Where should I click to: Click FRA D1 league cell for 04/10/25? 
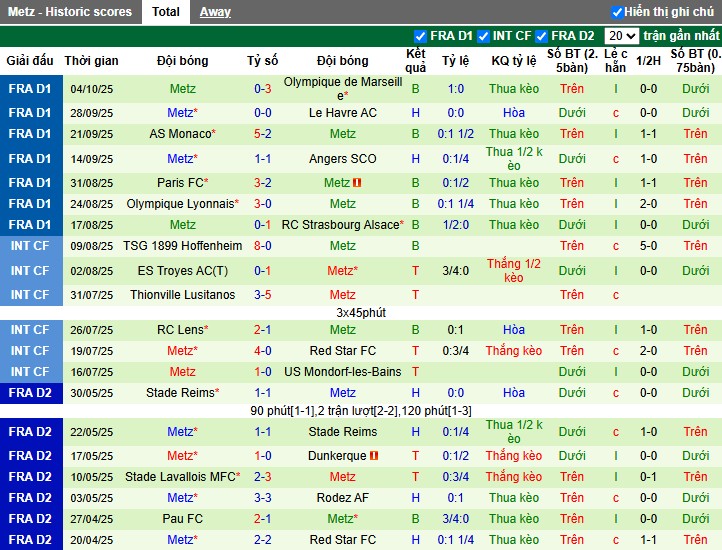(30, 88)
